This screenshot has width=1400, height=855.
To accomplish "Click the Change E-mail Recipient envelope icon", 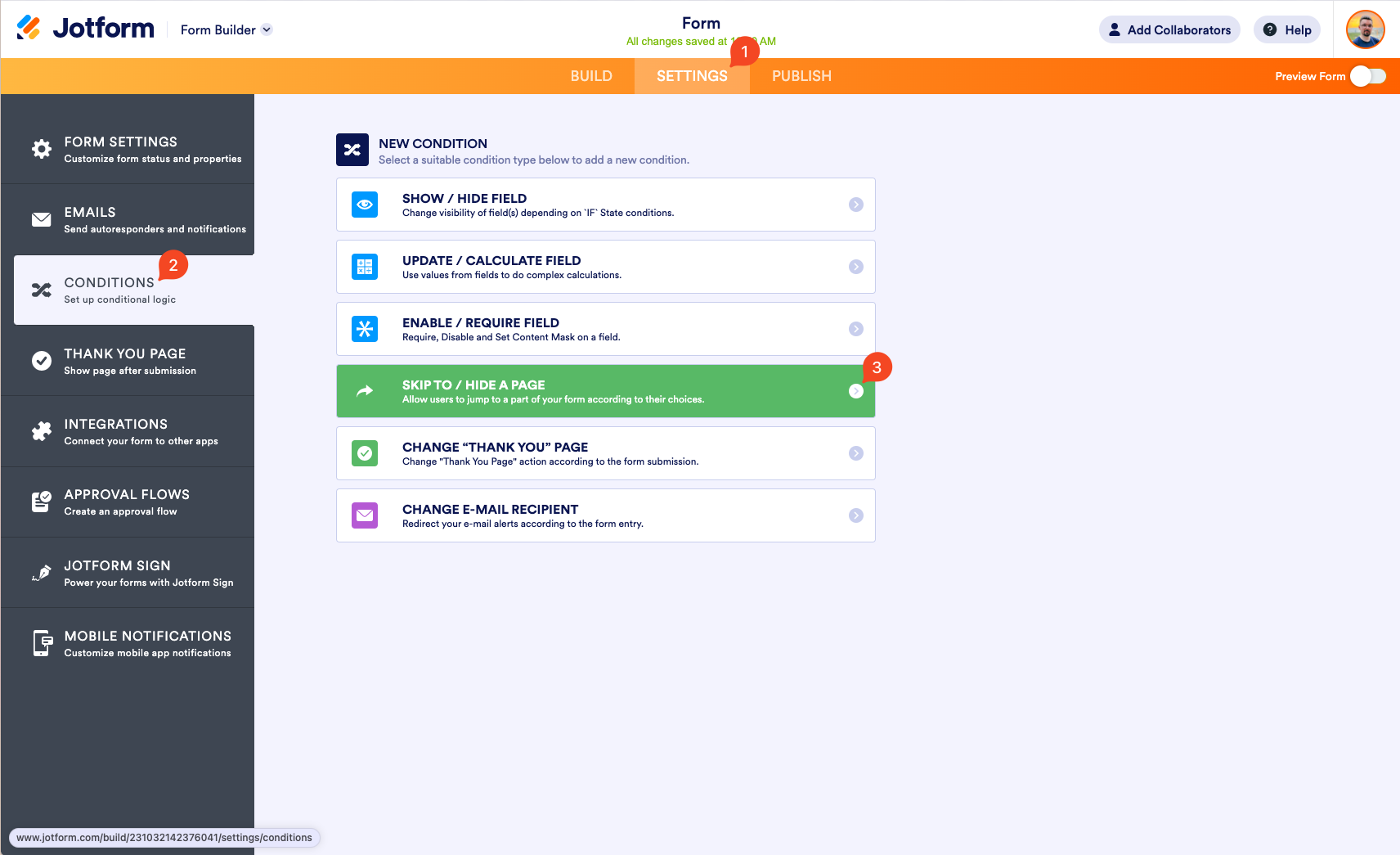I will point(365,515).
